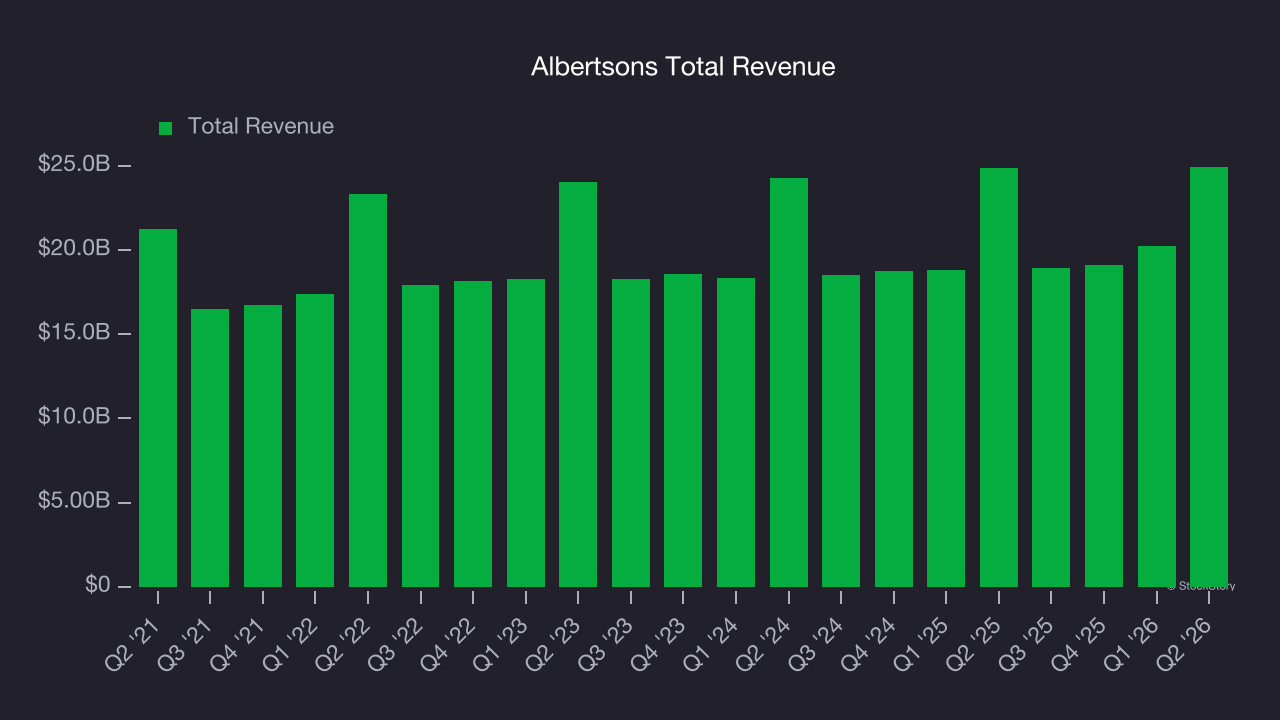The image size is (1280, 720).
Task: Select the Q4 '24 revenue bar
Action: pyautogui.click(x=894, y=429)
